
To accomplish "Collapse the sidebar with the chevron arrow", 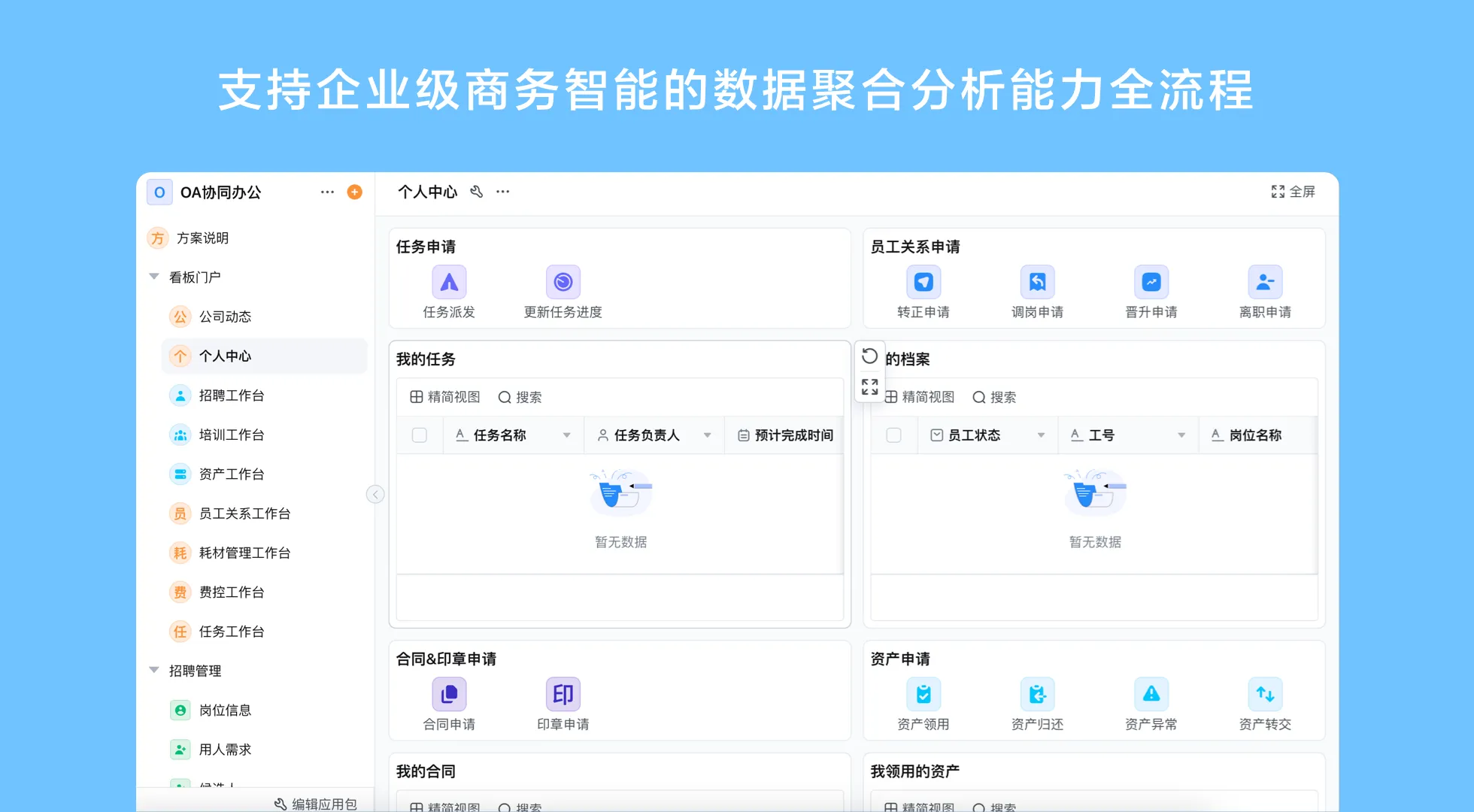I will [375, 494].
